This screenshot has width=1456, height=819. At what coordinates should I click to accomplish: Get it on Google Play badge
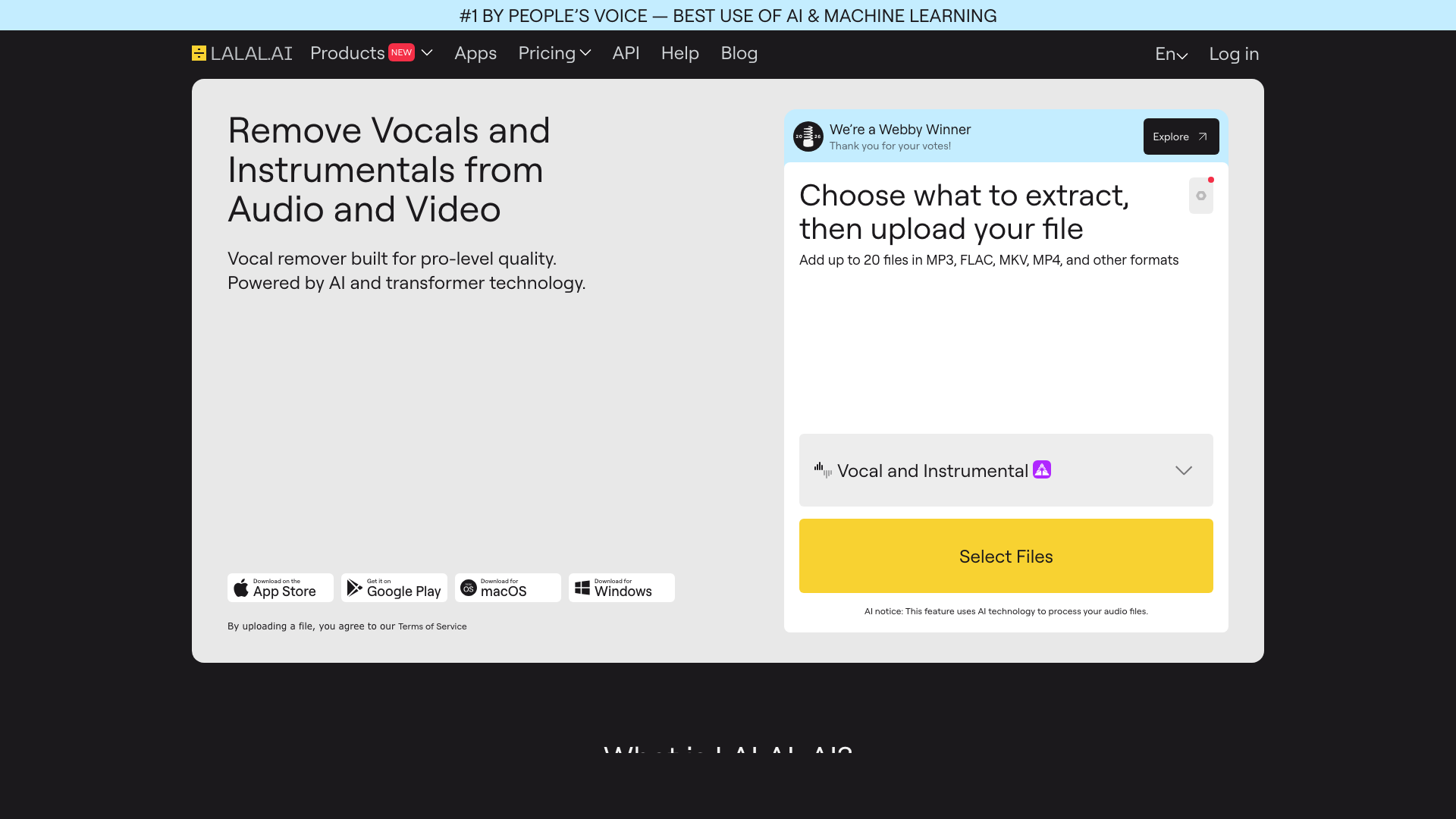click(394, 588)
